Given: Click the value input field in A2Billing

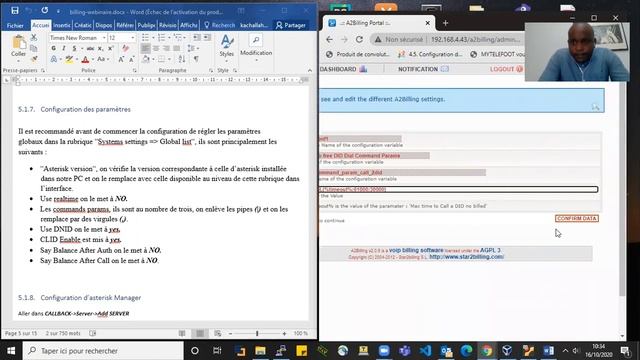Looking at the screenshot, I should (459, 189).
